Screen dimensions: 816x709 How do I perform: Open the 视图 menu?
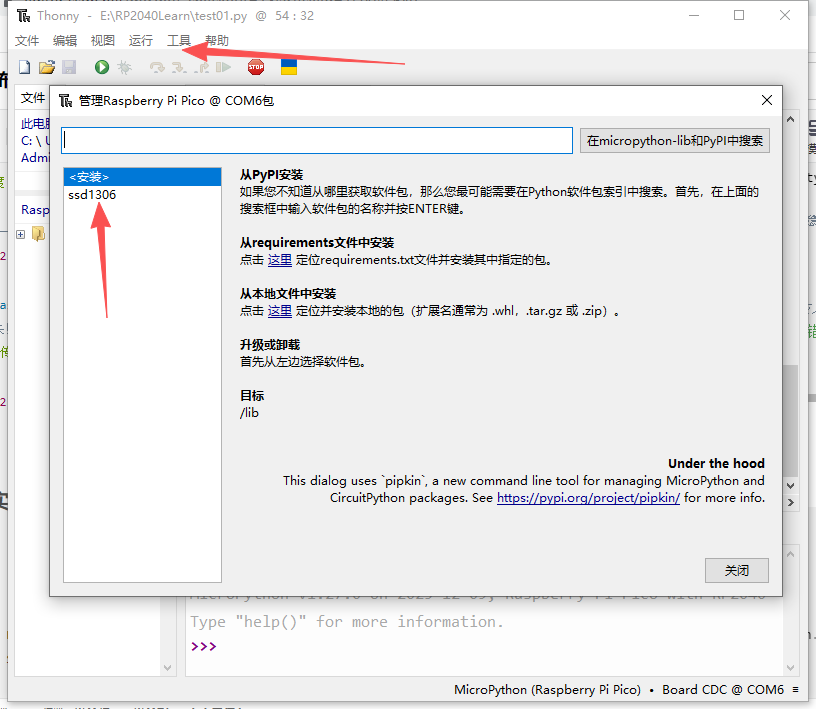(103, 41)
